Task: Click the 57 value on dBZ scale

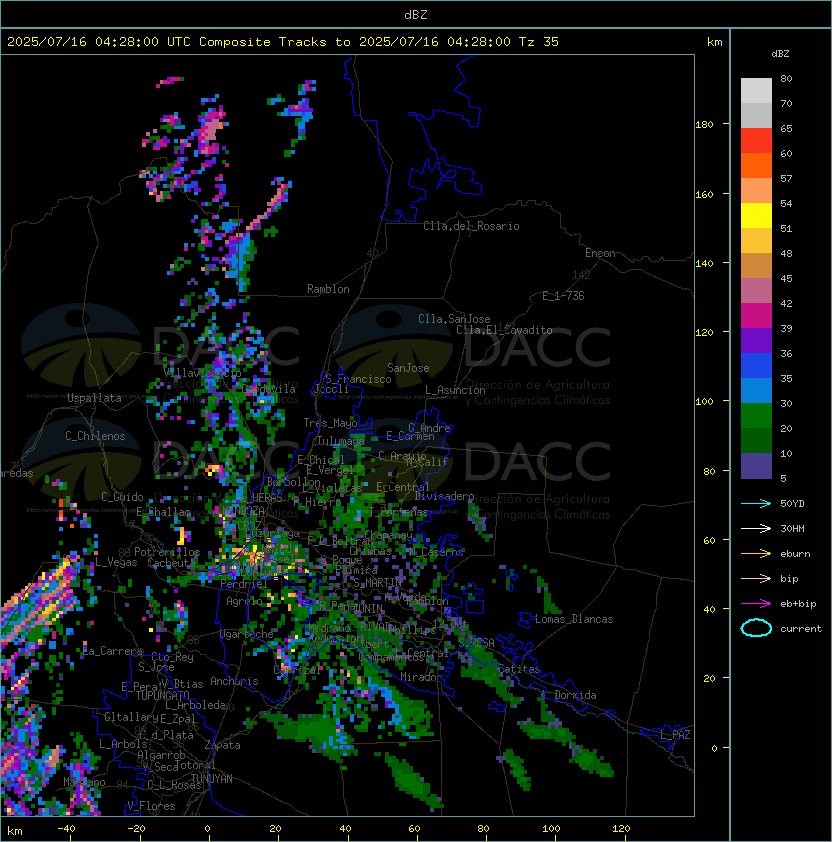Action: click(x=786, y=178)
